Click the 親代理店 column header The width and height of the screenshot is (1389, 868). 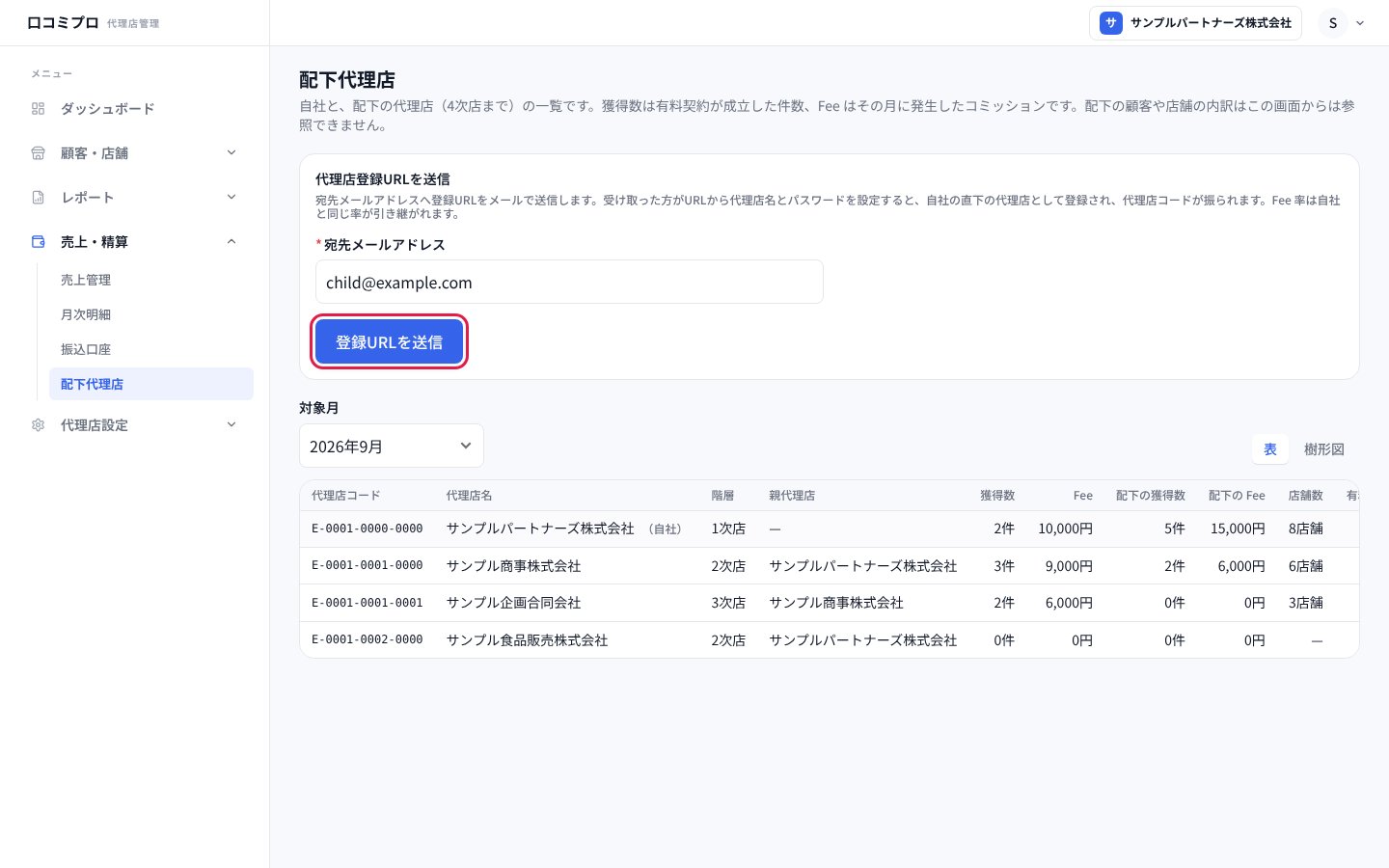coord(792,496)
